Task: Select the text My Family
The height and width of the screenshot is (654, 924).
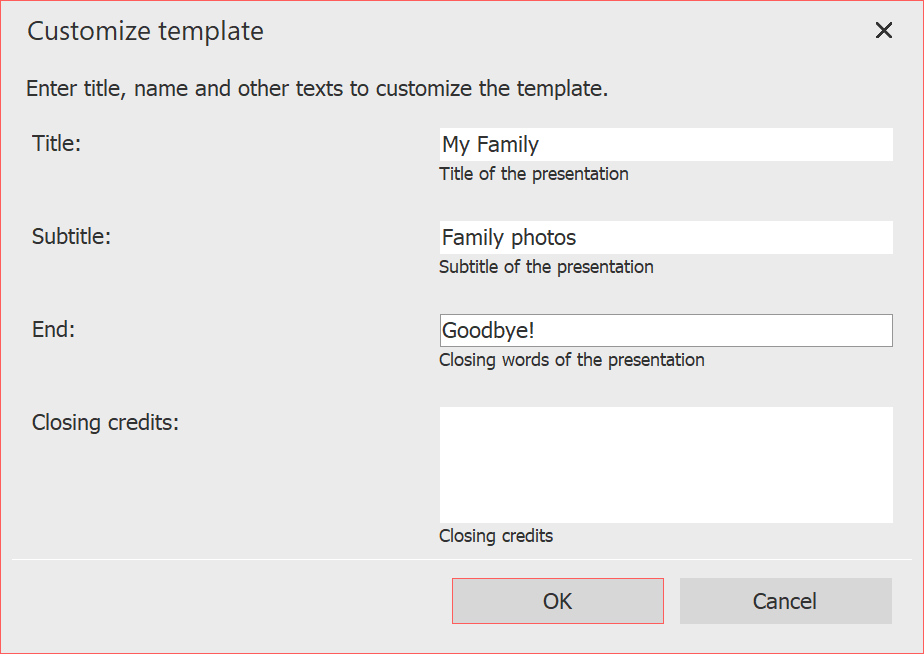Action: click(489, 144)
